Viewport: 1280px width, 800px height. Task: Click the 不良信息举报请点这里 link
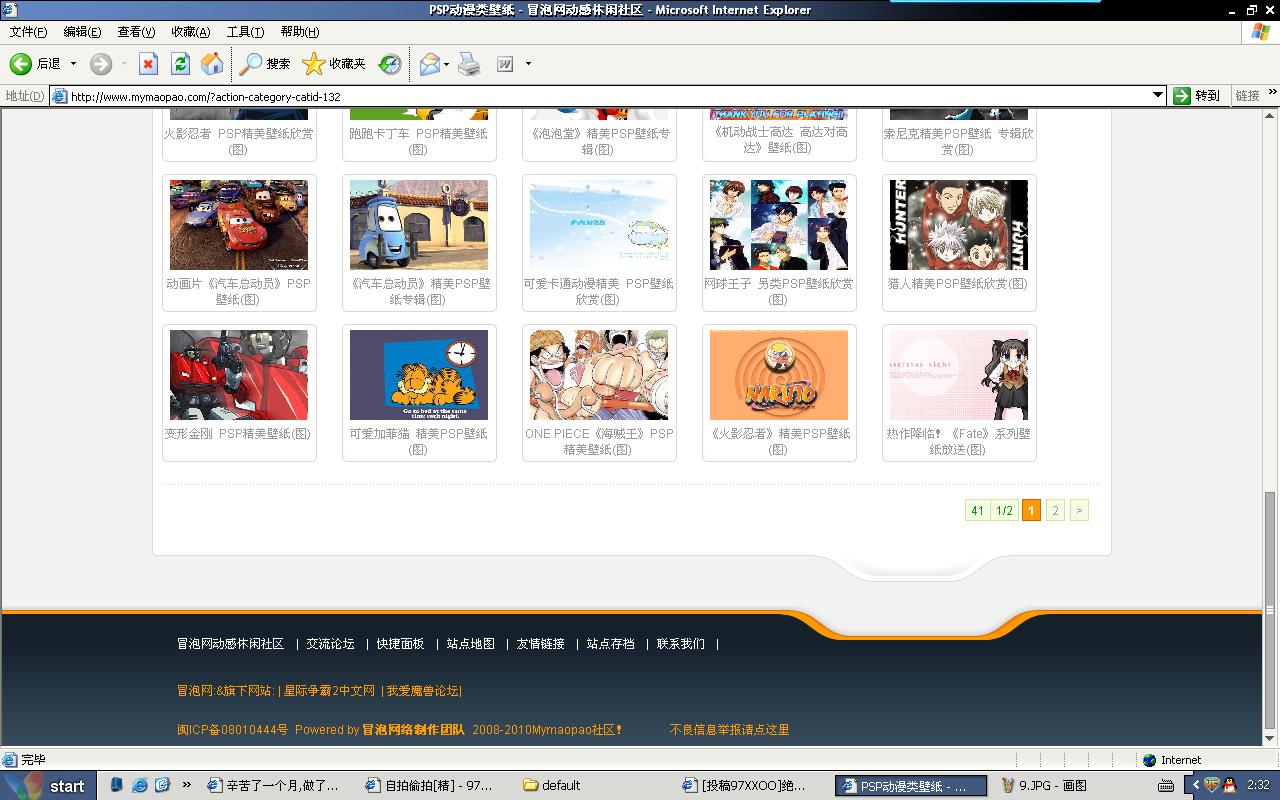point(729,730)
